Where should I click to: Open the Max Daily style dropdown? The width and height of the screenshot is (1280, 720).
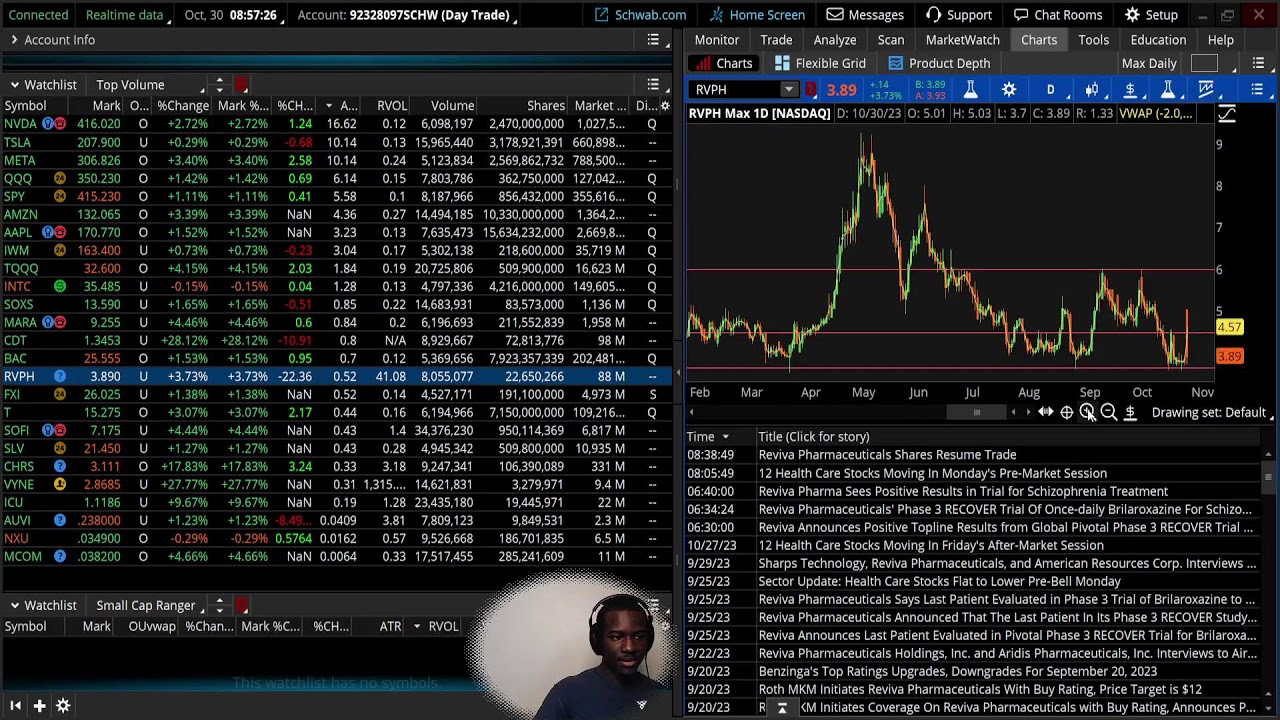click(x=1149, y=64)
